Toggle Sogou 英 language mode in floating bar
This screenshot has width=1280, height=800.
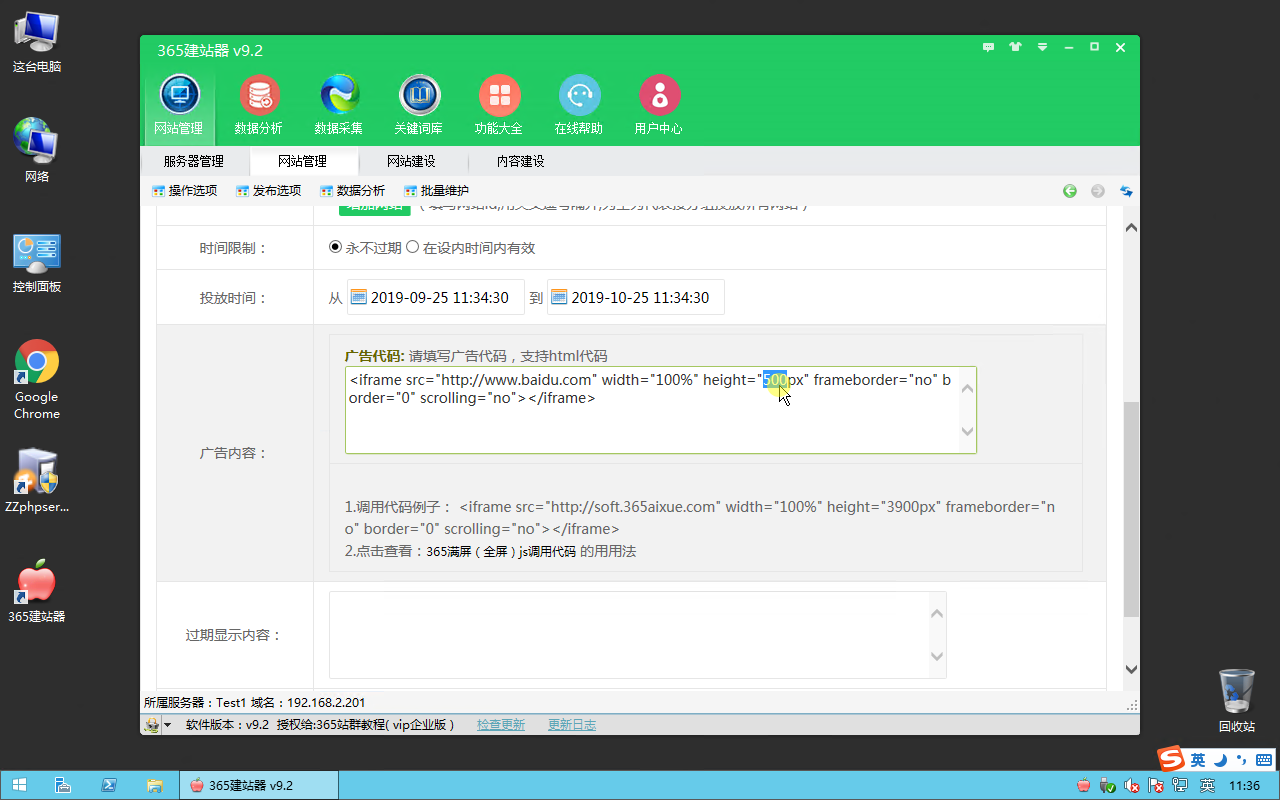1198,760
